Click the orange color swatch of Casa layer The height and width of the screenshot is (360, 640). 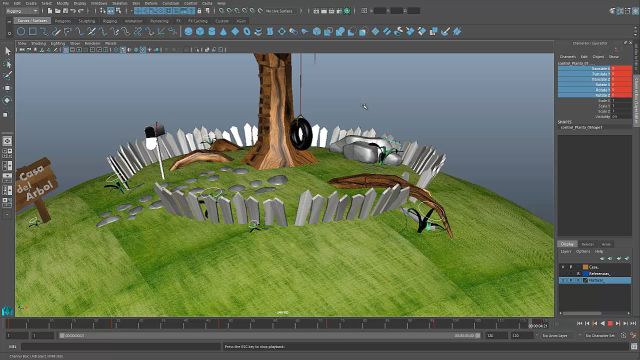(x=585, y=267)
